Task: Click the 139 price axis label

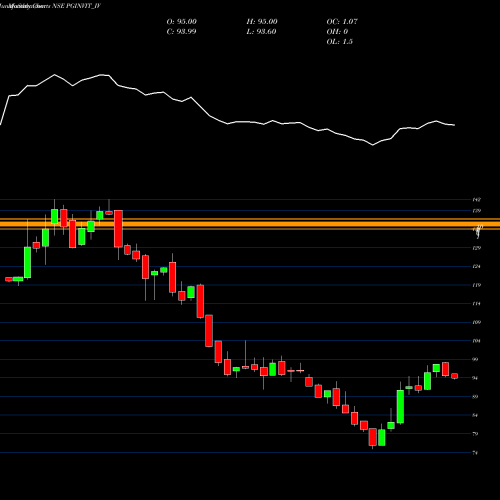Action: [476, 211]
